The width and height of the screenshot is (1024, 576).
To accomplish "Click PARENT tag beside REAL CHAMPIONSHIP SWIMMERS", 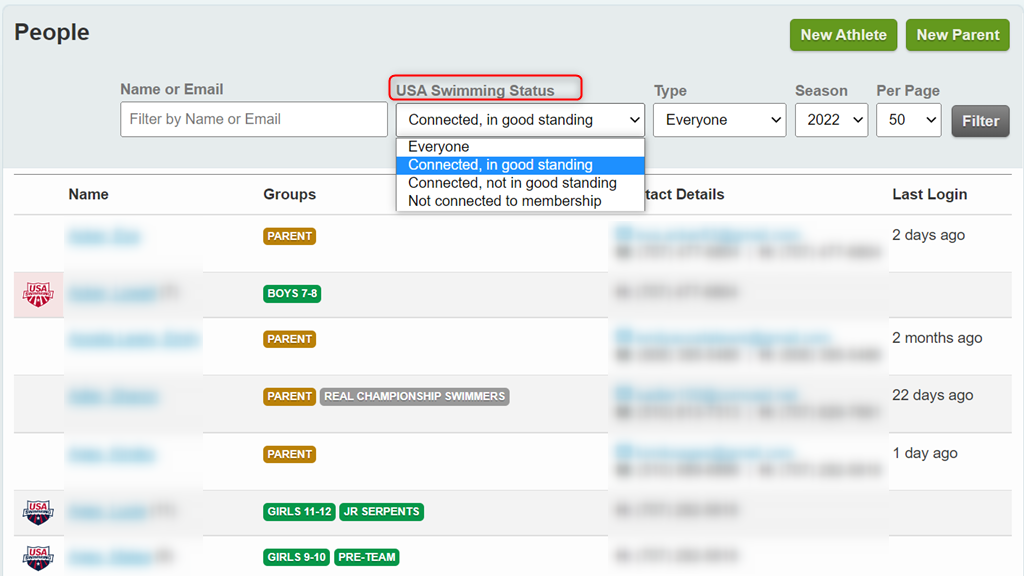I will pos(289,396).
